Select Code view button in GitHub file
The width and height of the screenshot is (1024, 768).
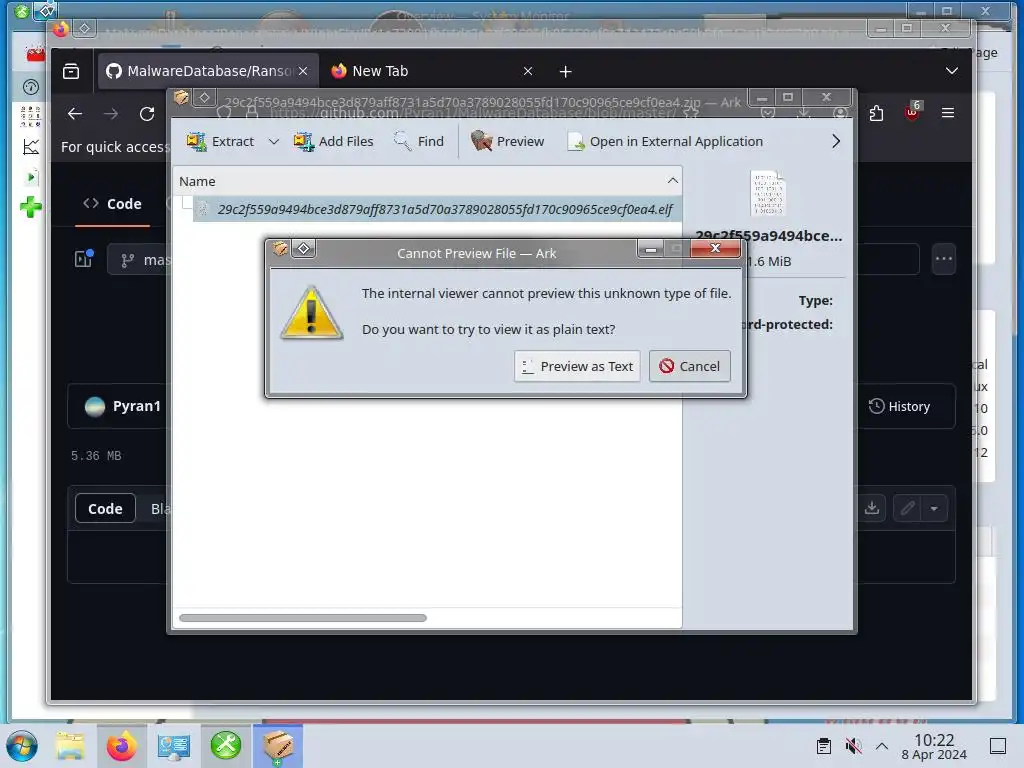105,509
